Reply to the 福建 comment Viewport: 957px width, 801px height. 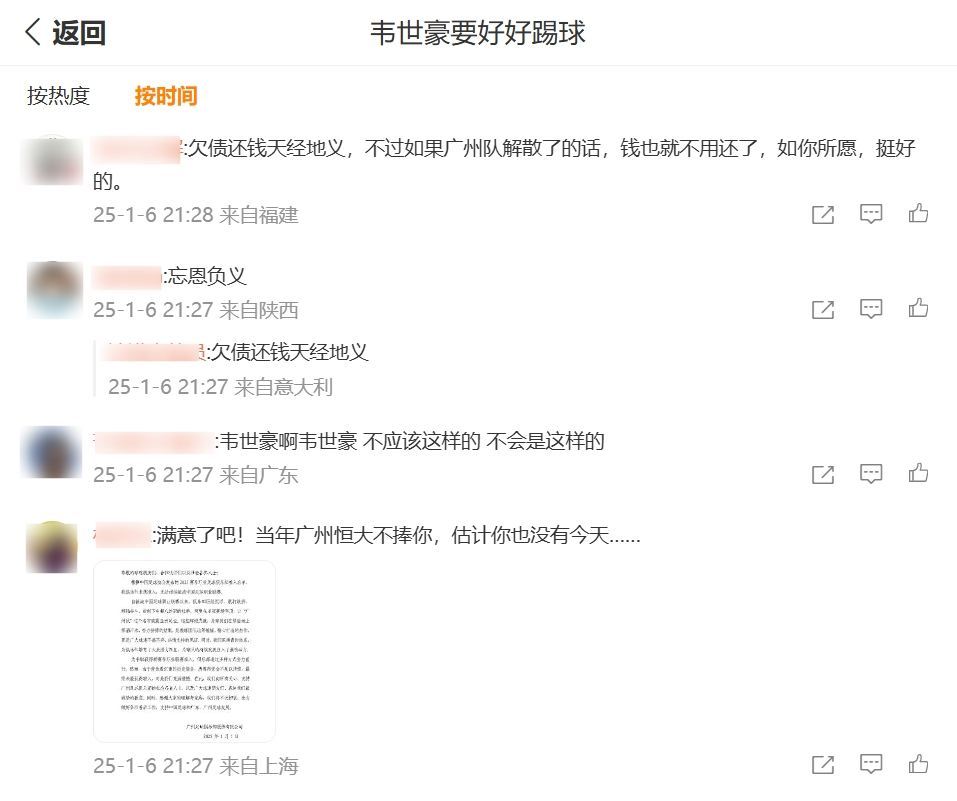pyautogui.click(x=871, y=214)
